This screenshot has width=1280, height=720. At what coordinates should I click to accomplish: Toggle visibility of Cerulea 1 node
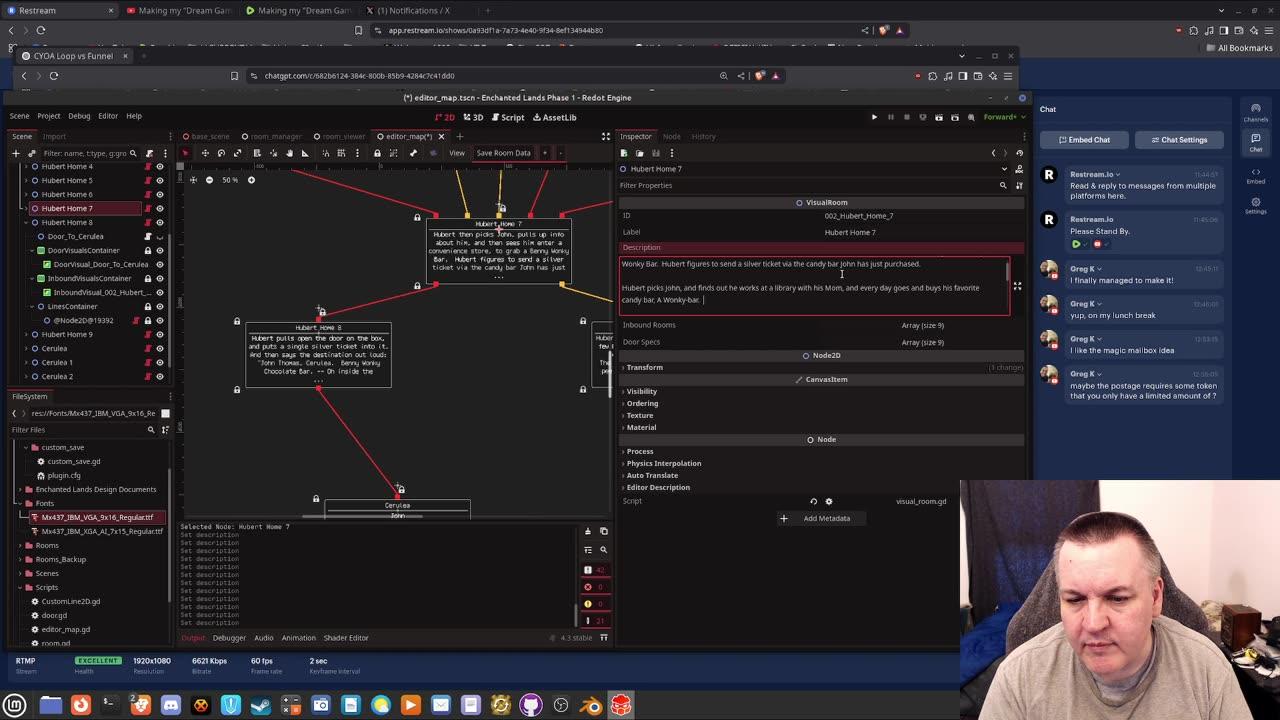160,362
